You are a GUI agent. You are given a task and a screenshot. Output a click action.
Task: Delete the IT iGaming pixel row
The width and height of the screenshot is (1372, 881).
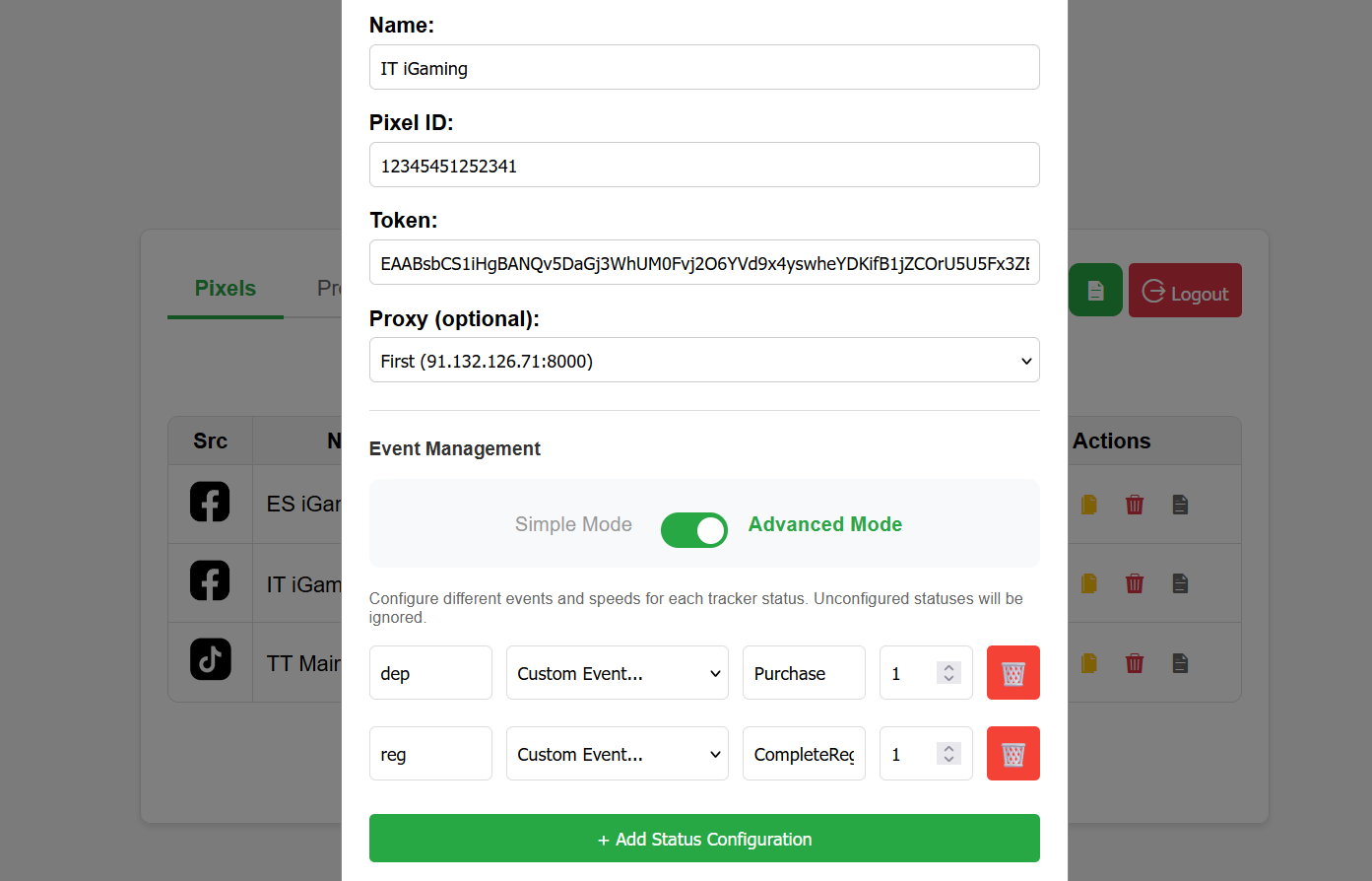click(x=1135, y=583)
